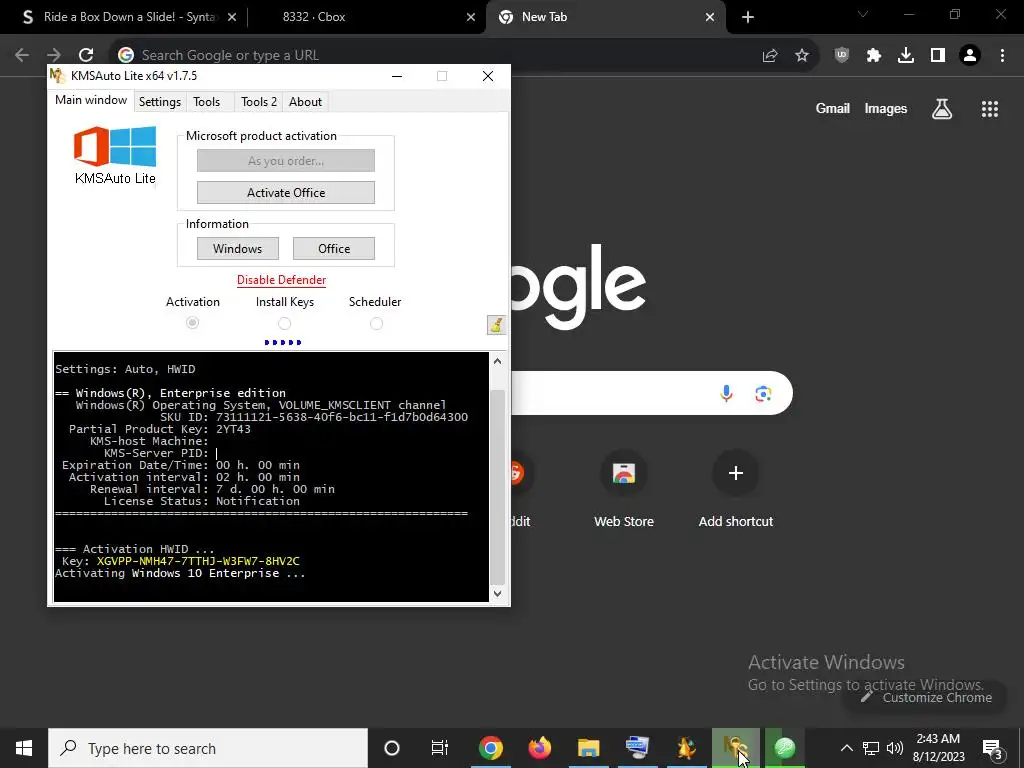Switch to the Main window tab

pos(91,100)
